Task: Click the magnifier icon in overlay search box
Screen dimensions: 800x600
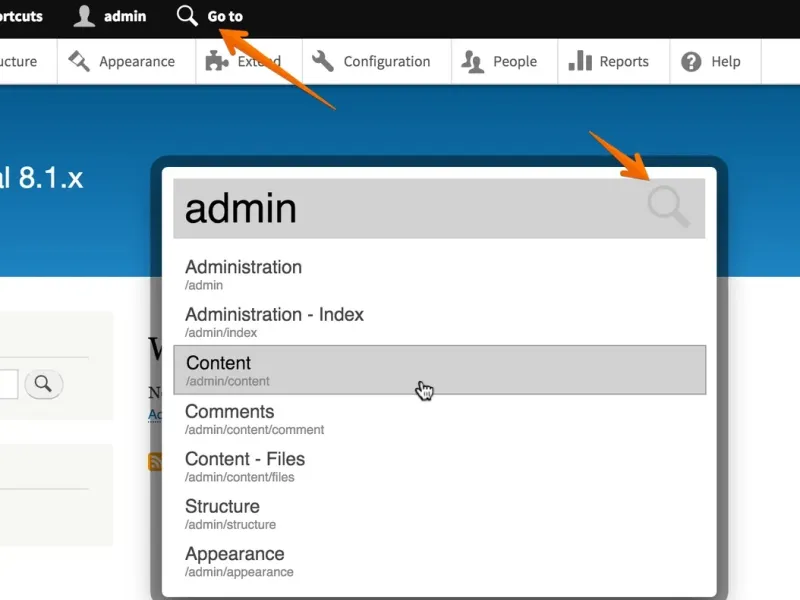Action: (669, 206)
